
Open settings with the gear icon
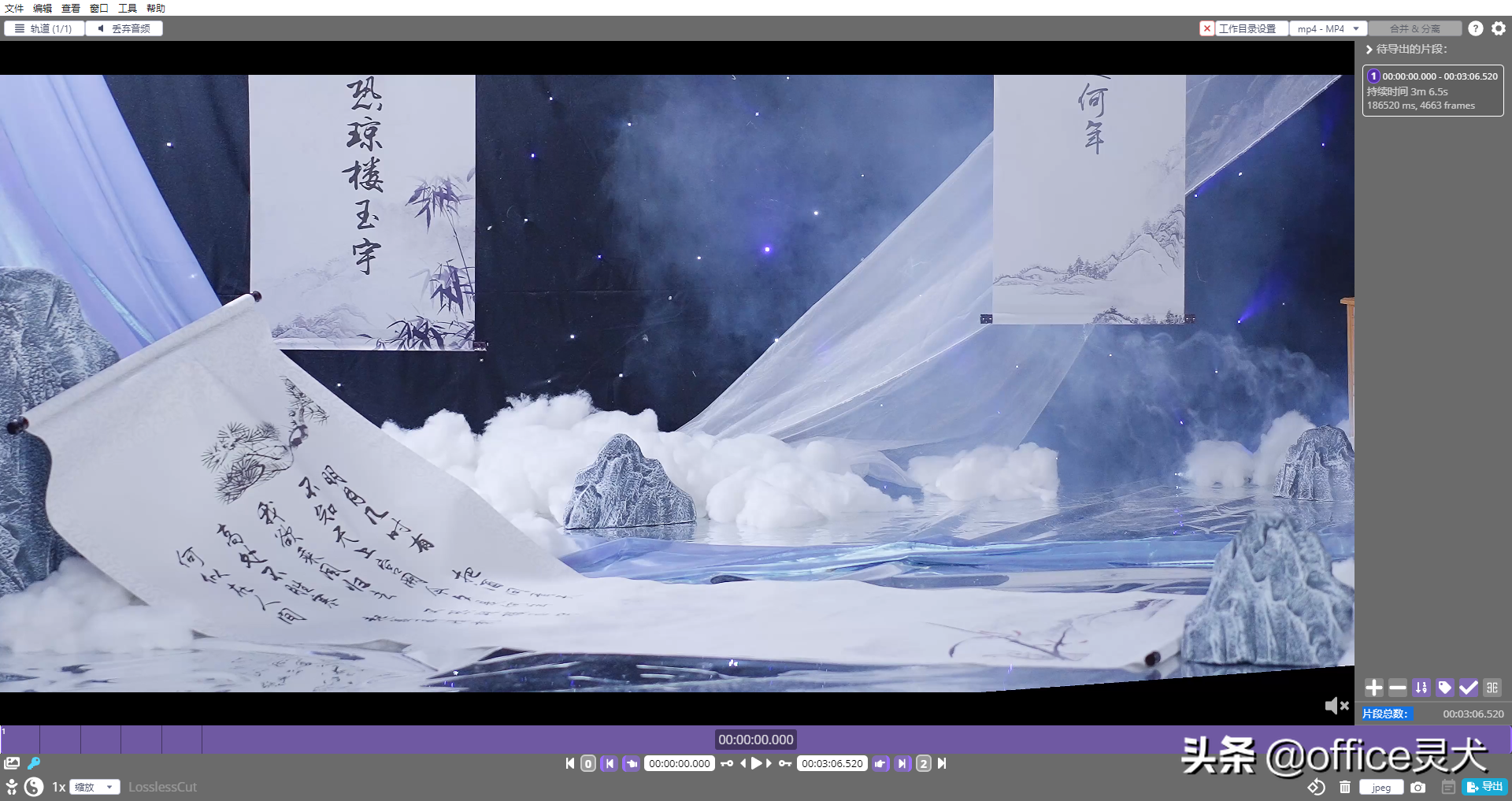[x=1499, y=28]
